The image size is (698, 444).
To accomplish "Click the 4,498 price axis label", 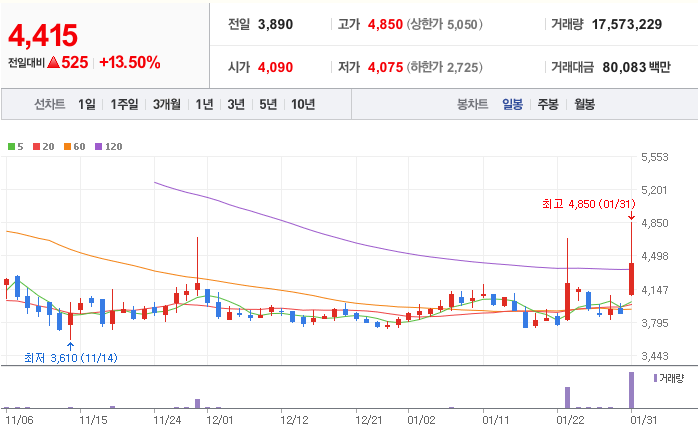I will pos(654,256).
